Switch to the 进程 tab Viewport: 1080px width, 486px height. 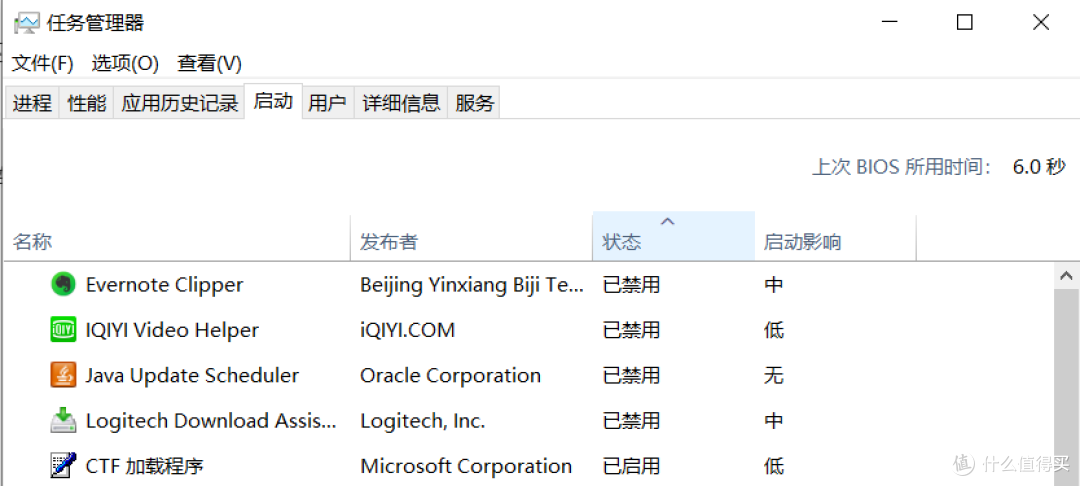tap(32, 103)
